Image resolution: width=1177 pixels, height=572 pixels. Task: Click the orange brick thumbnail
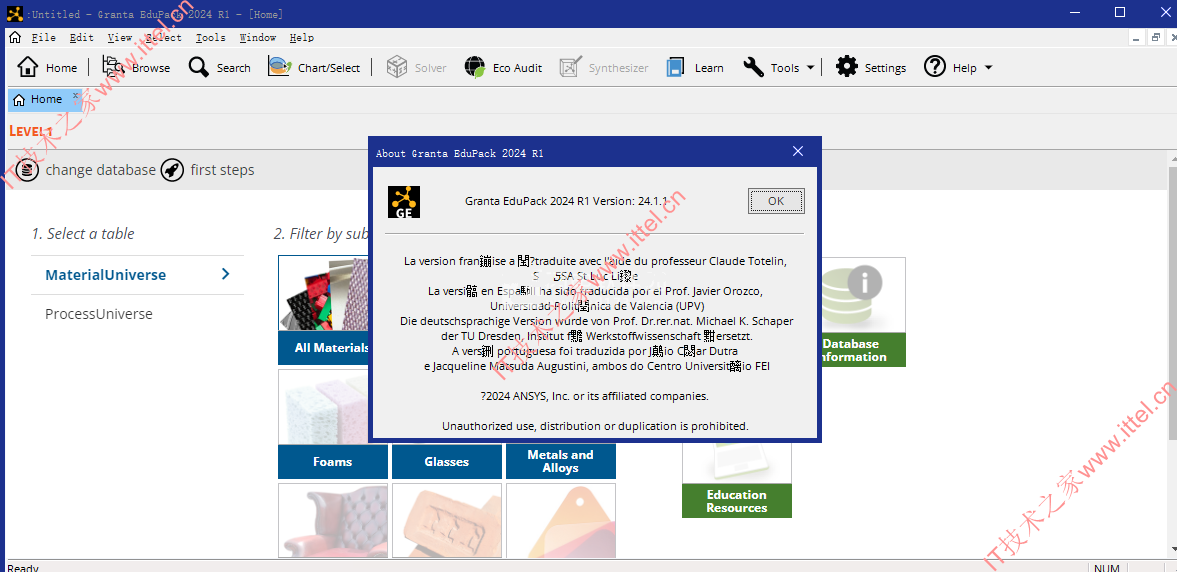pos(447,520)
